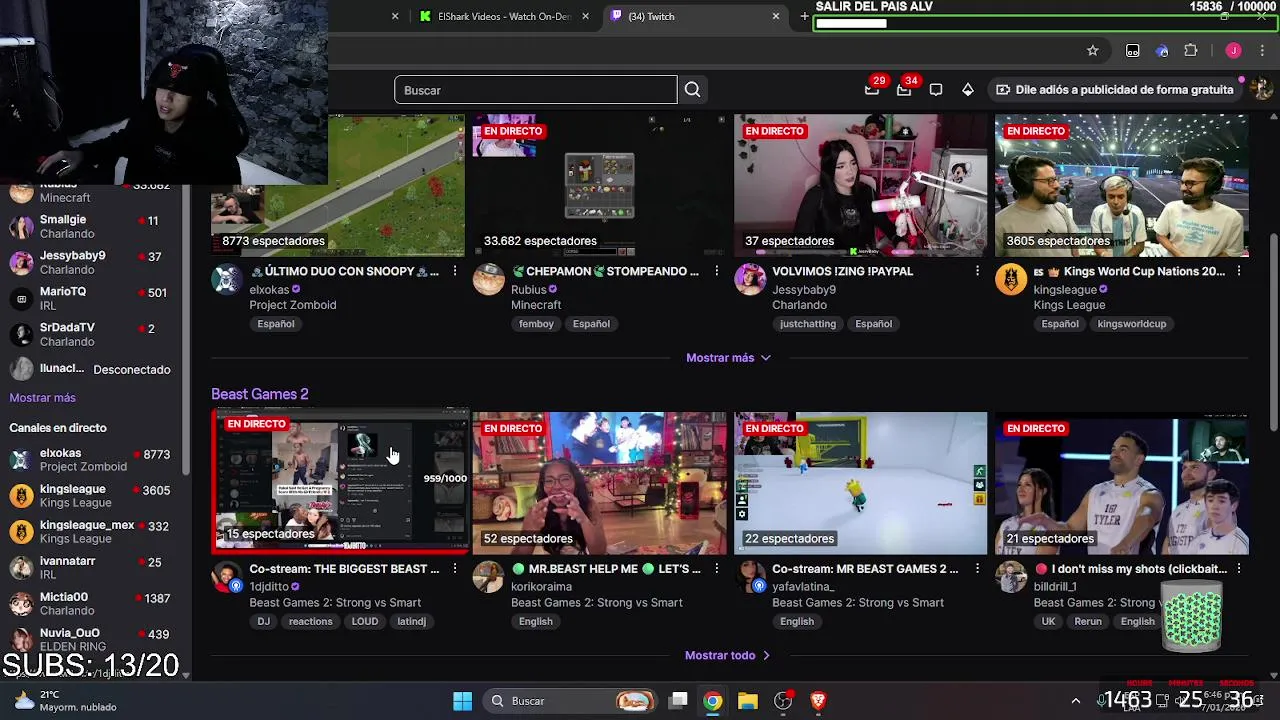Viewport: 1280px width, 720px height.
Task: Click Windows taskbar Buscar search box
Action: coord(570,701)
